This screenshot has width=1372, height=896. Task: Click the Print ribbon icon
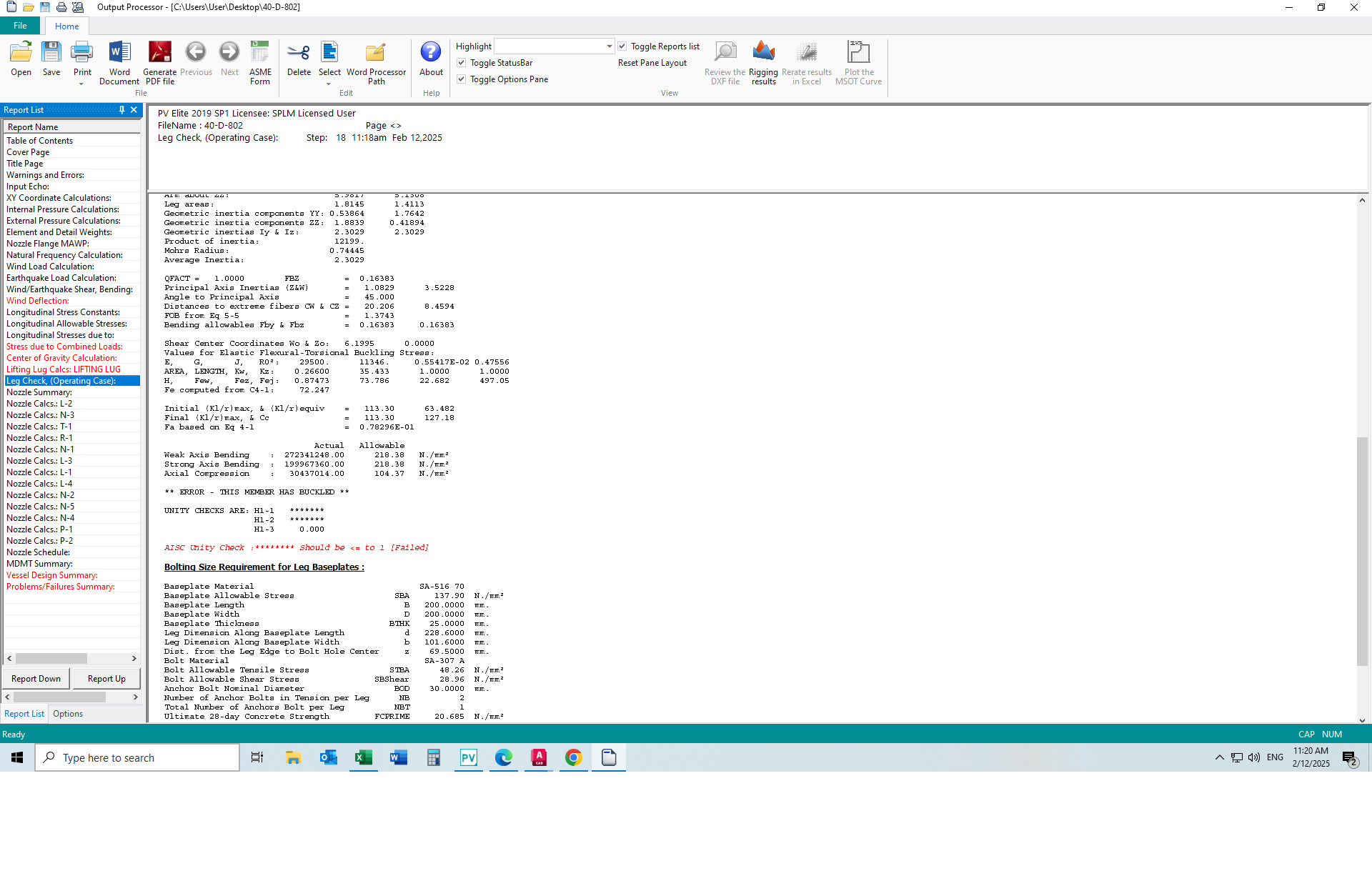click(82, 59)
